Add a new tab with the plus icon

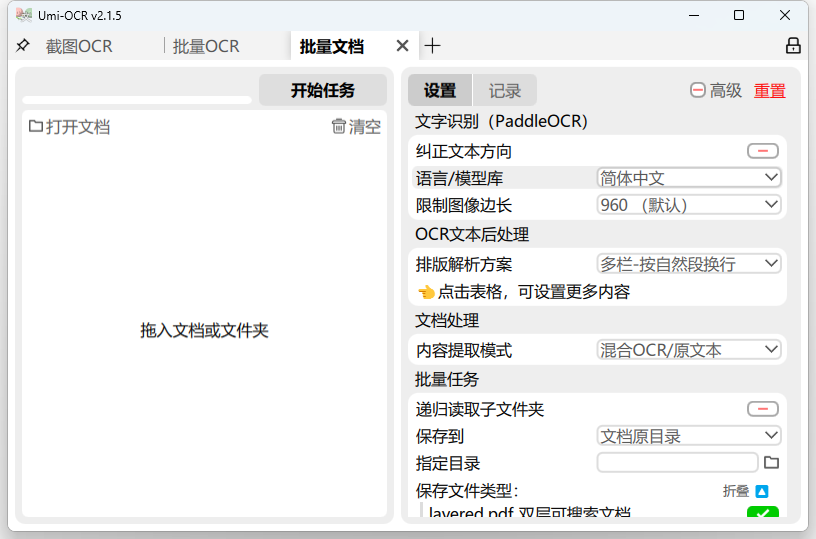[x=432, y=46]
